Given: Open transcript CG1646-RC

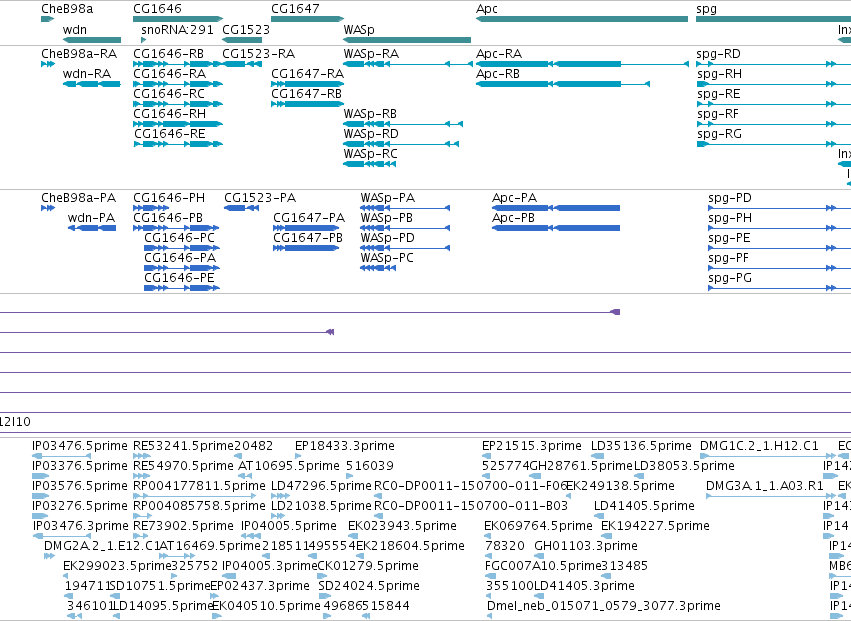Looking at the screenshot, I should point(169,94).
